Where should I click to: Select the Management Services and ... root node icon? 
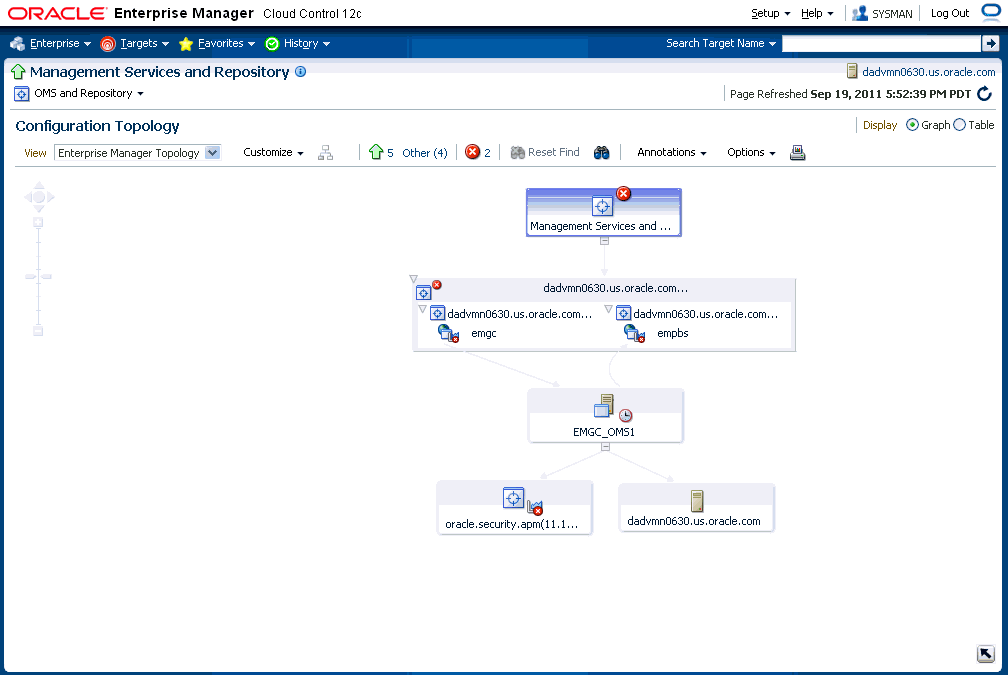point(602,206)
